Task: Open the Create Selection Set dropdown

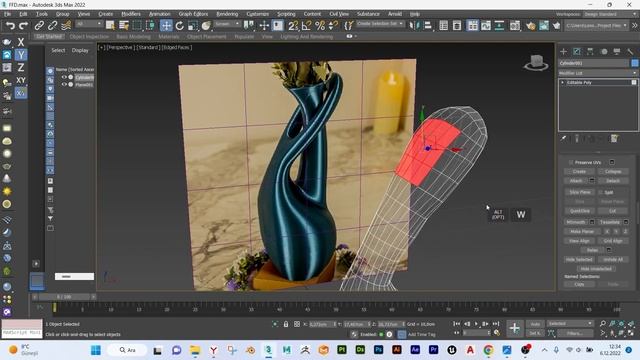Action: (x=380, y=24)
